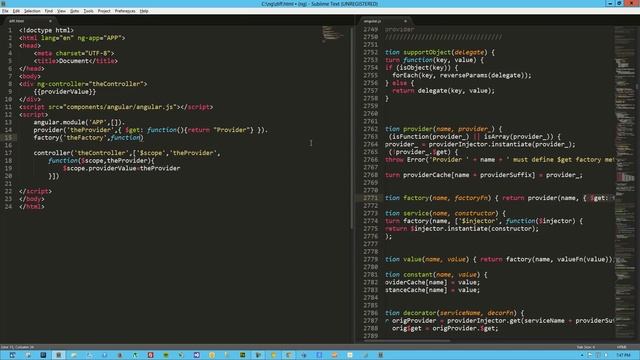Click providerCache[name + providerSuffix] line

point(484,175)
